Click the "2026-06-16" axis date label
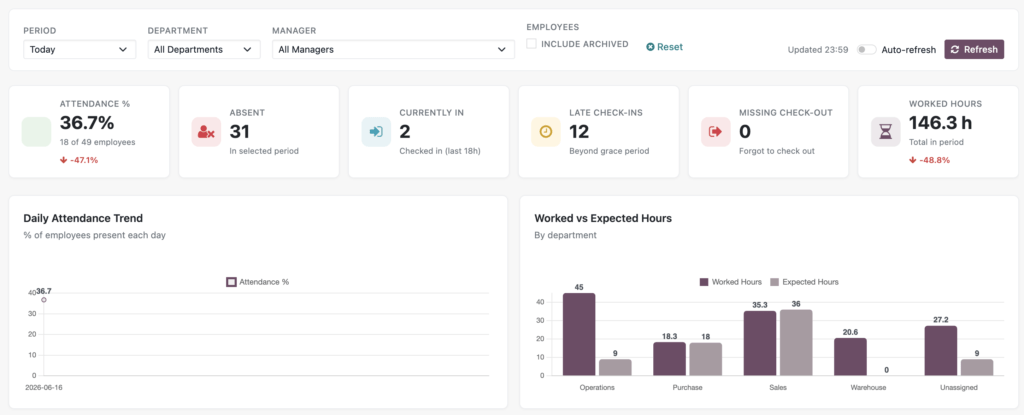This screenshot has width=1024, height=415. [x=44, y=388]
